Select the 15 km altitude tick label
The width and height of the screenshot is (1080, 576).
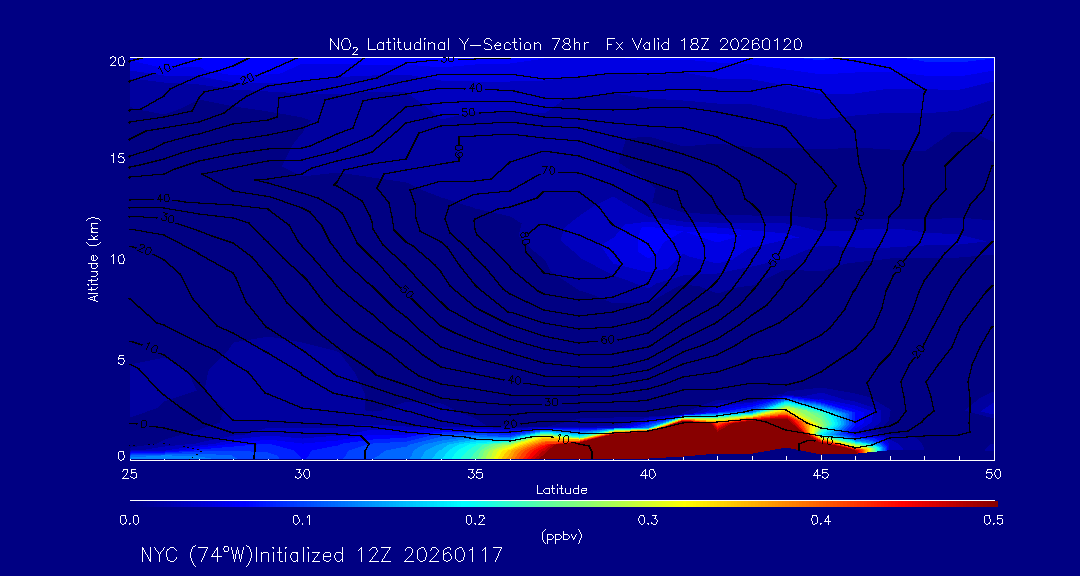click(x=115, y=159)
